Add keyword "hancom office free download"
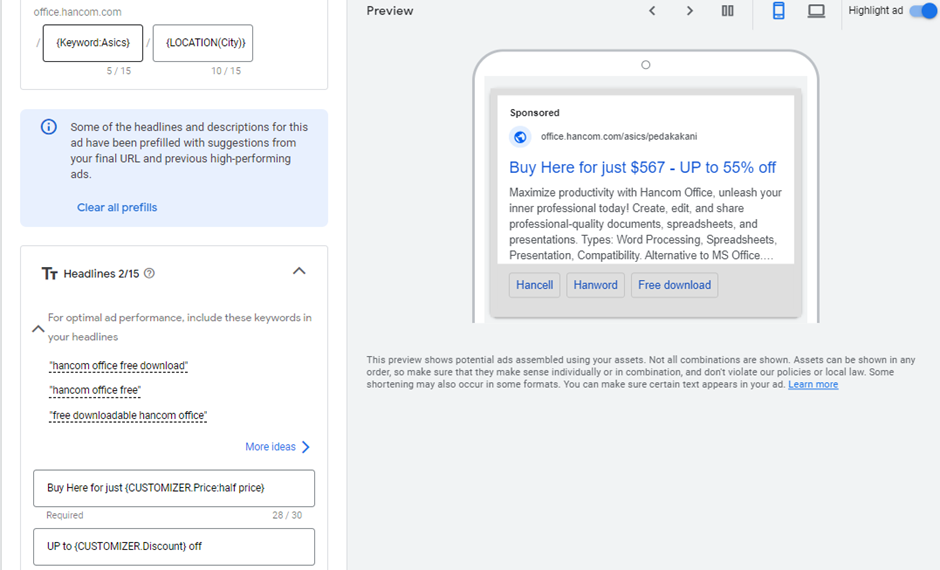Image resolution: width=940 pixels, height=570 pixels. point(119,366)
